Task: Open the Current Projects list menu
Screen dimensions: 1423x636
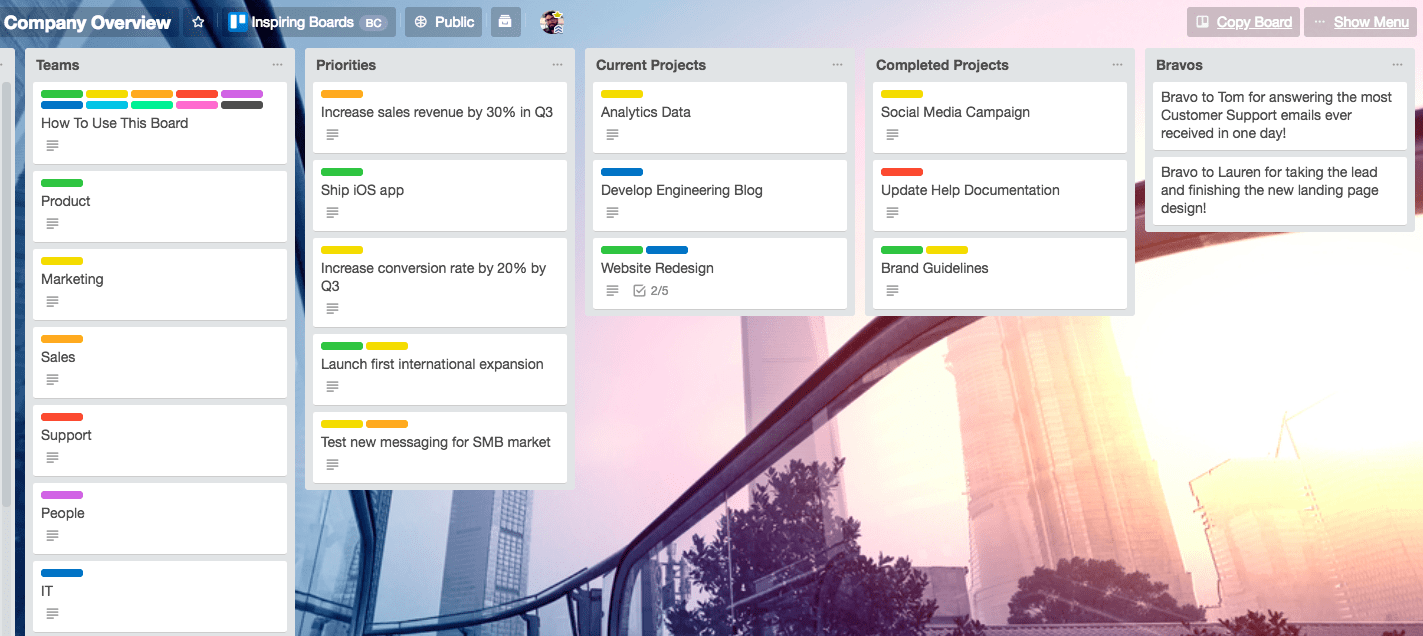Action: tap(837, 65)
